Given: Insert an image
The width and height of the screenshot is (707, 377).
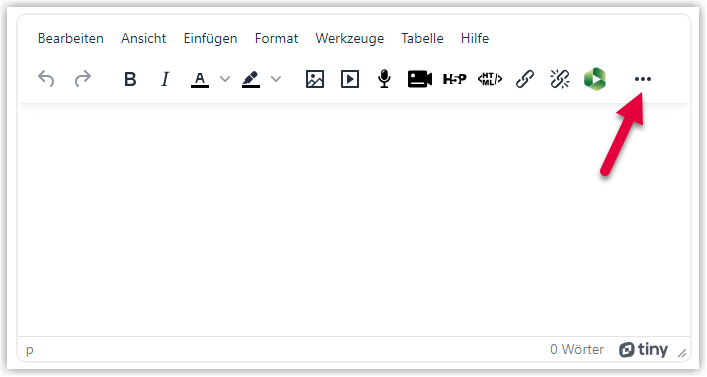Looking at the screenshot, I should tap(315, 79).
